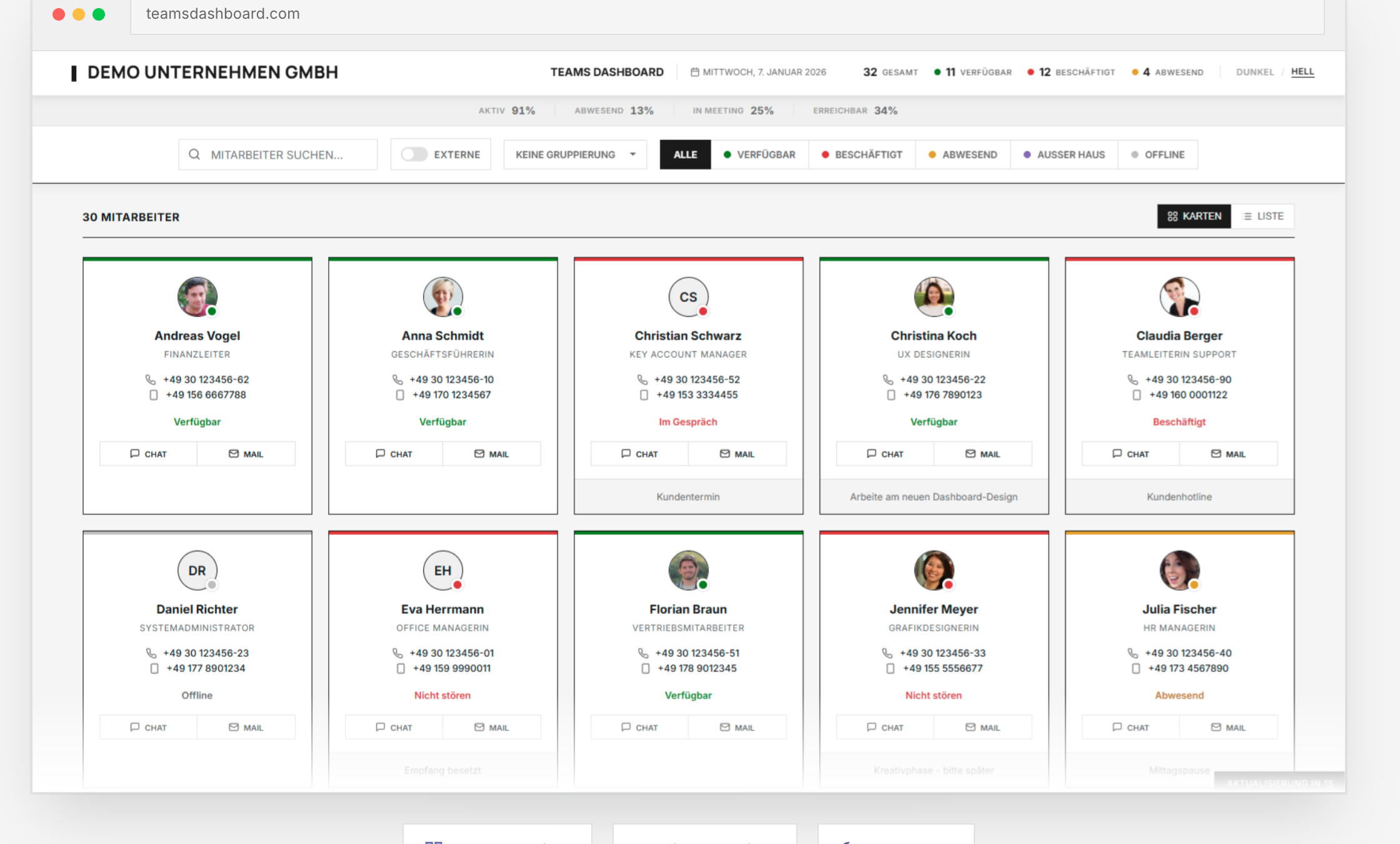Image resolution: width=1400 pixels, height=844 pixels.
Task: Open Keine Gruppierung dropdown
Action: (x=566, y=154)
